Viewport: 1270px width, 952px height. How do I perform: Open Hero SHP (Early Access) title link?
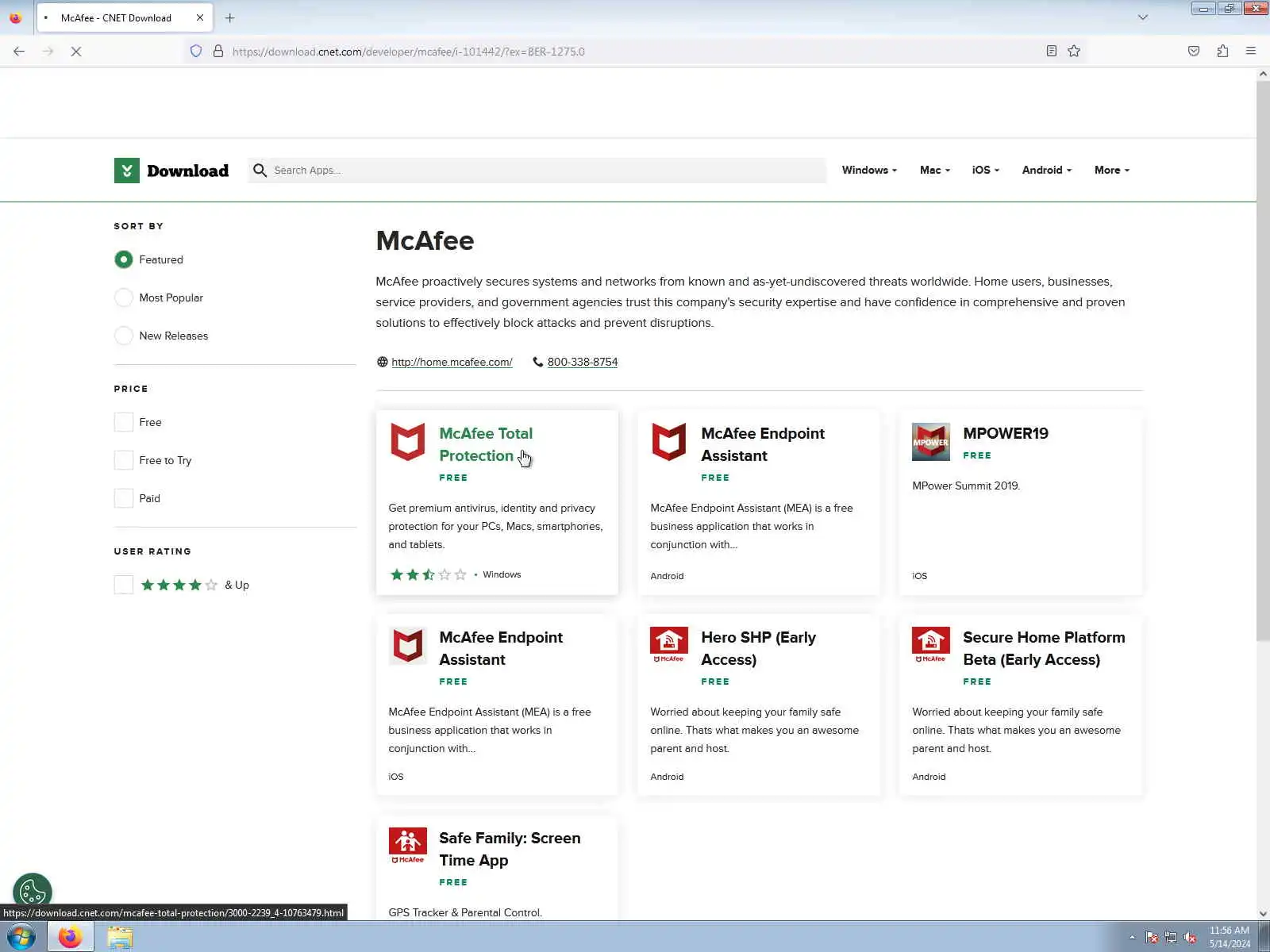[758, 648]
